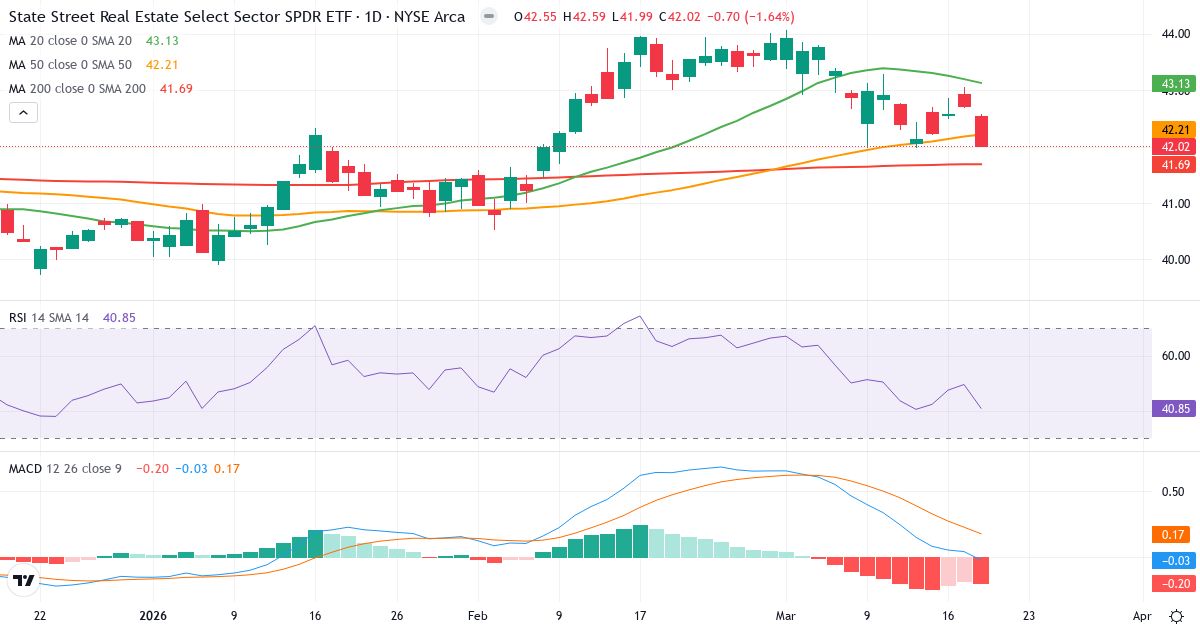Toggle symbol visibility with the eye icon

click(x=487, y=16)
